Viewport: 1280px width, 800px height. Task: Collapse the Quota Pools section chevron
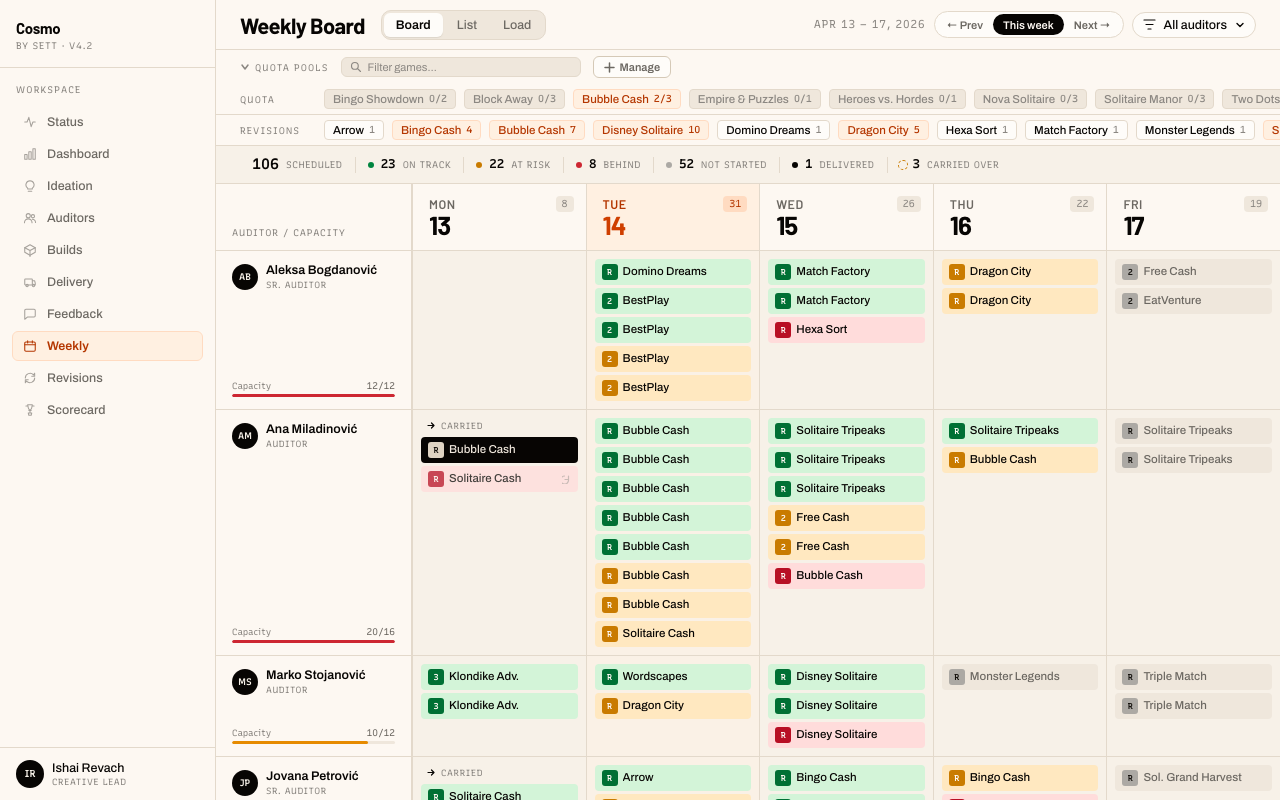click(x=245, y=67)
